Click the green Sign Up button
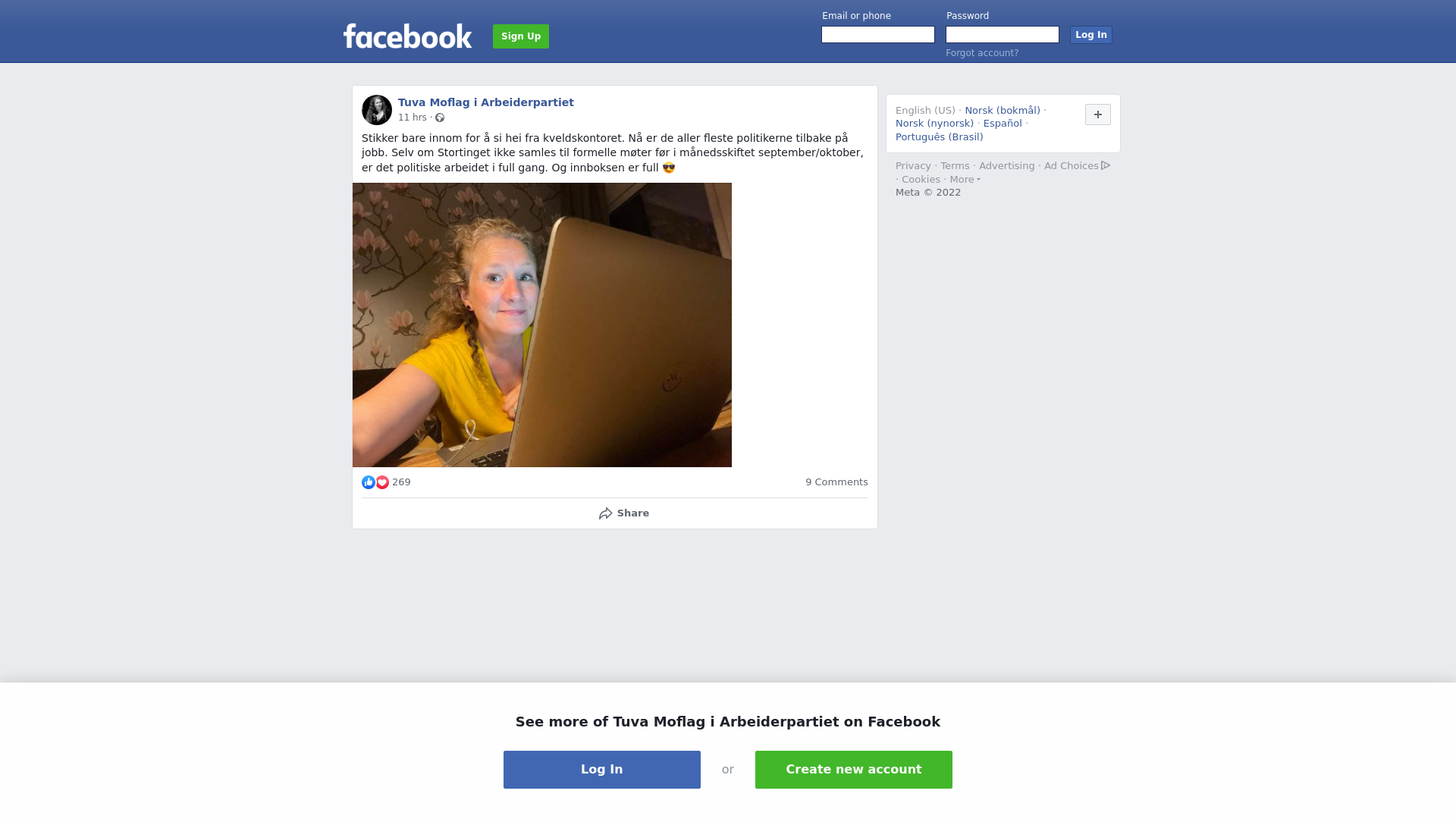Image resolution: width=1456 pixels, height=819 pixels. (521, 36)
